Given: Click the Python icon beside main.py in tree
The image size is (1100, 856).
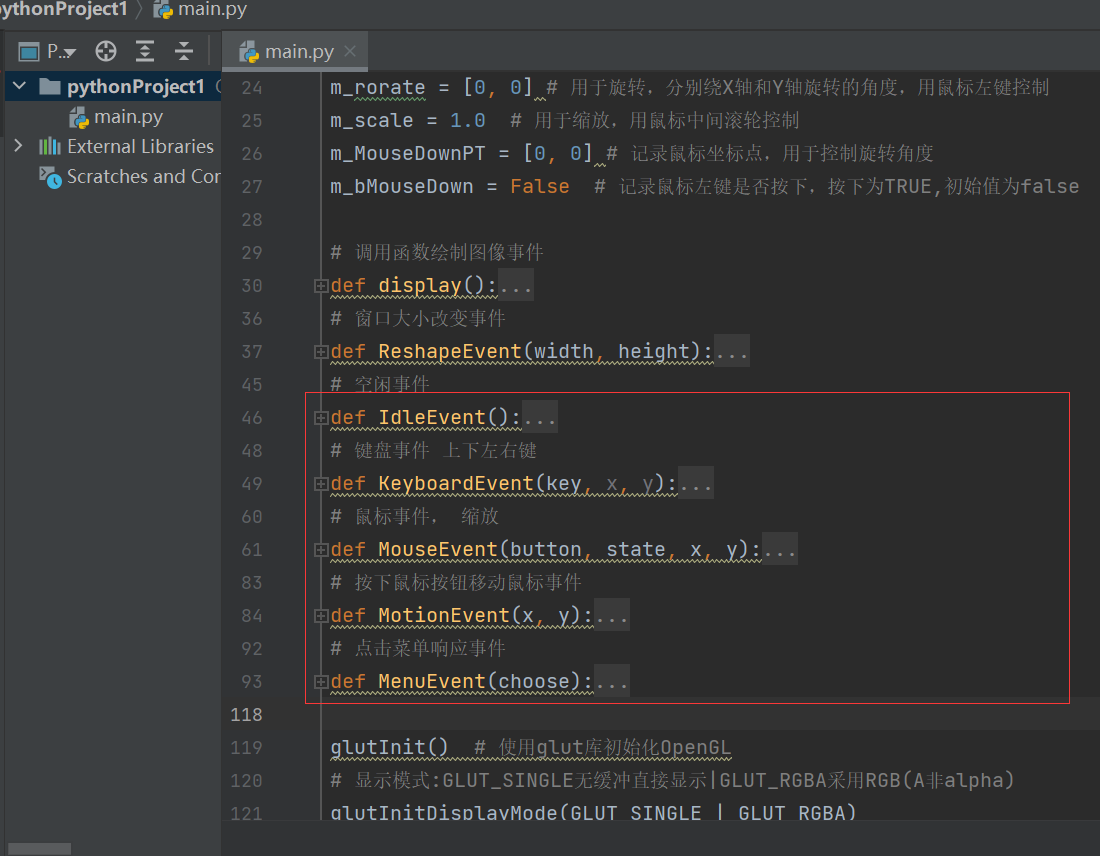Looking at the screenshot, I should click(x=79, y=117).
